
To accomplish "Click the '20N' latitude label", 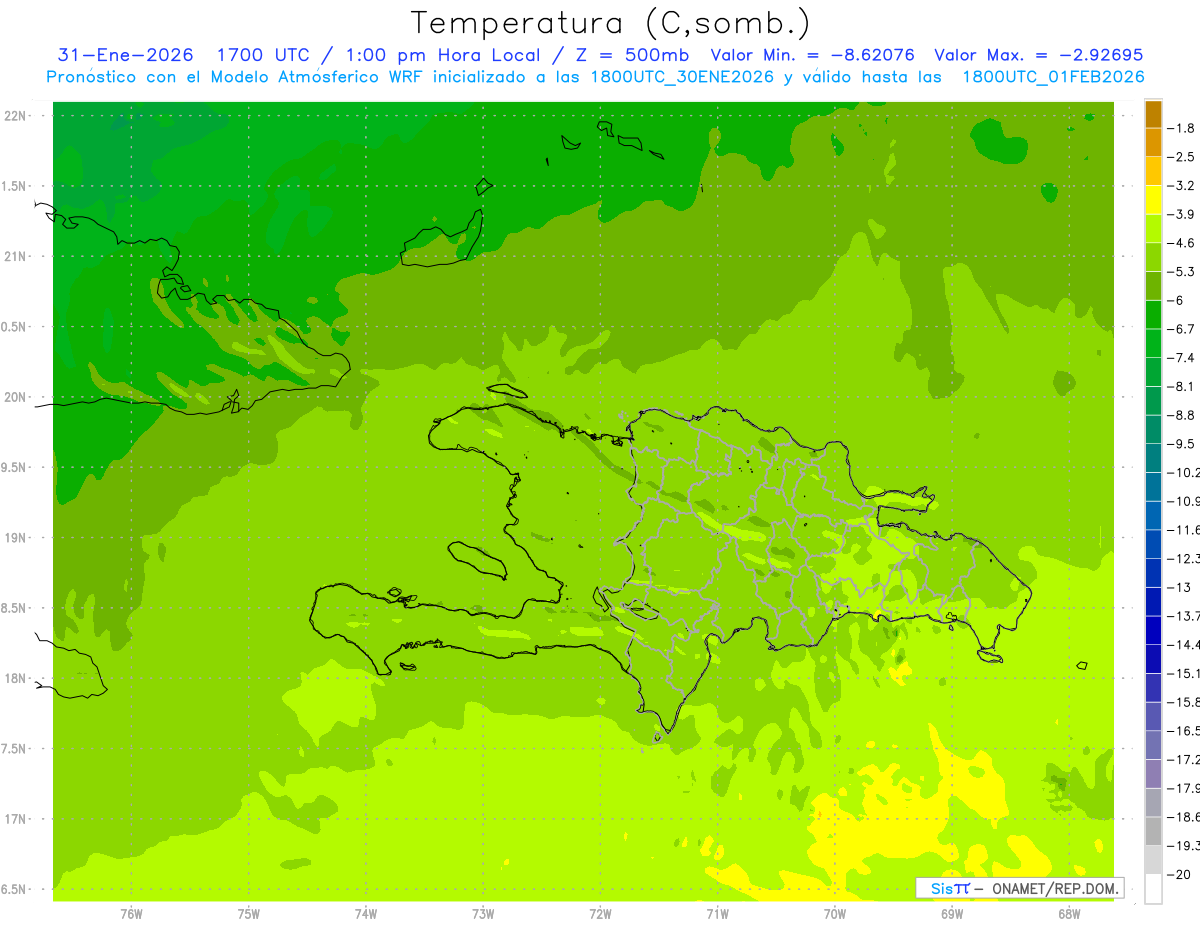I will [x=15, y=397].
